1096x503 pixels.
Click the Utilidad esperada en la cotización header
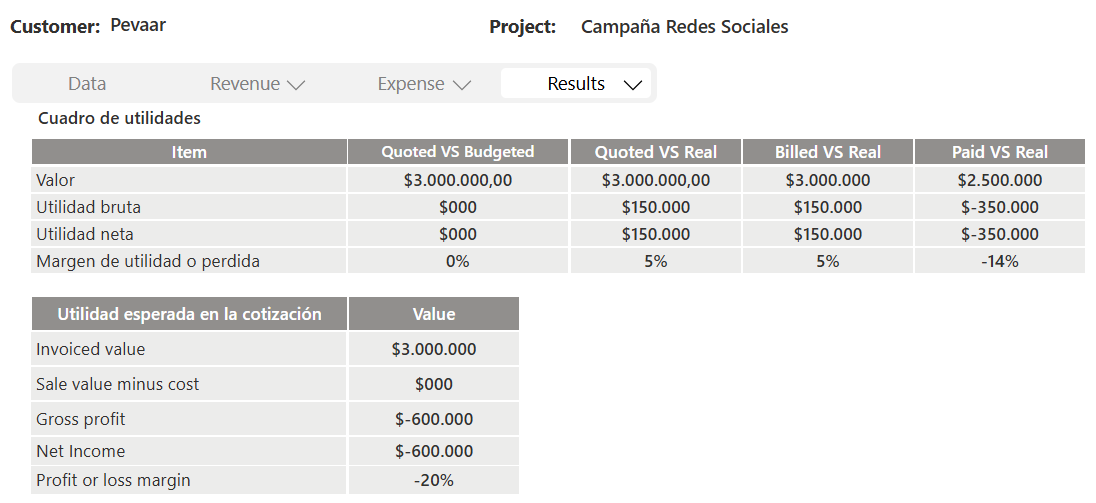pos(189,314)
